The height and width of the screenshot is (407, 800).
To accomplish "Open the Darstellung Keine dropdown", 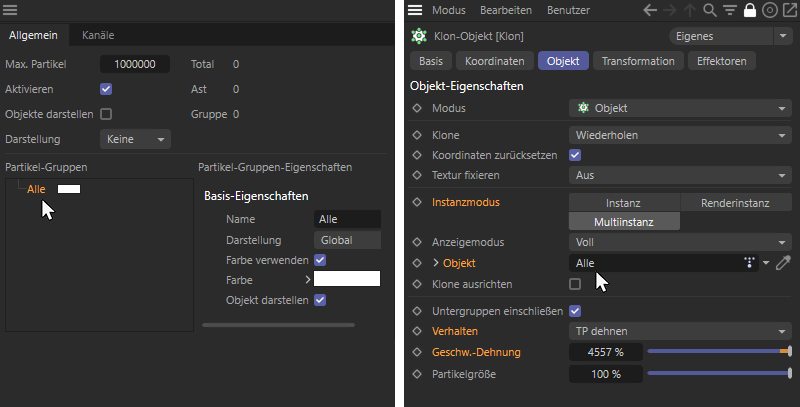I will pos(135,139).
